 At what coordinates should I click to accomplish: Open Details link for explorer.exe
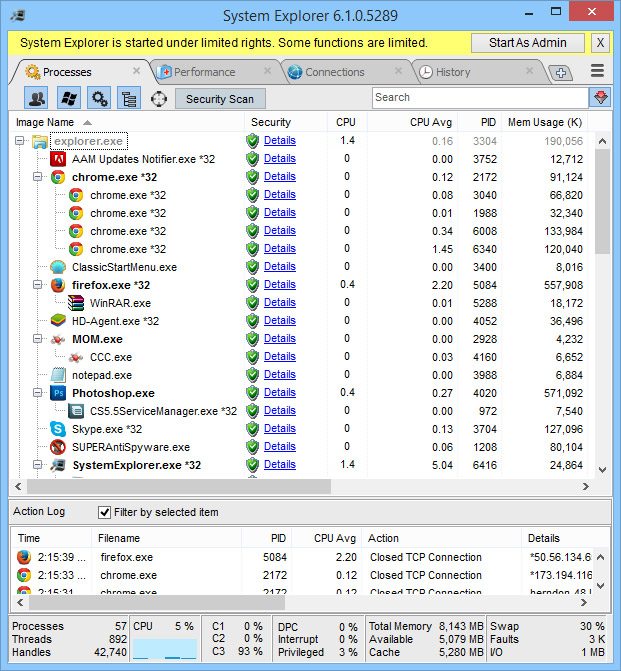(x=279, y=140)
